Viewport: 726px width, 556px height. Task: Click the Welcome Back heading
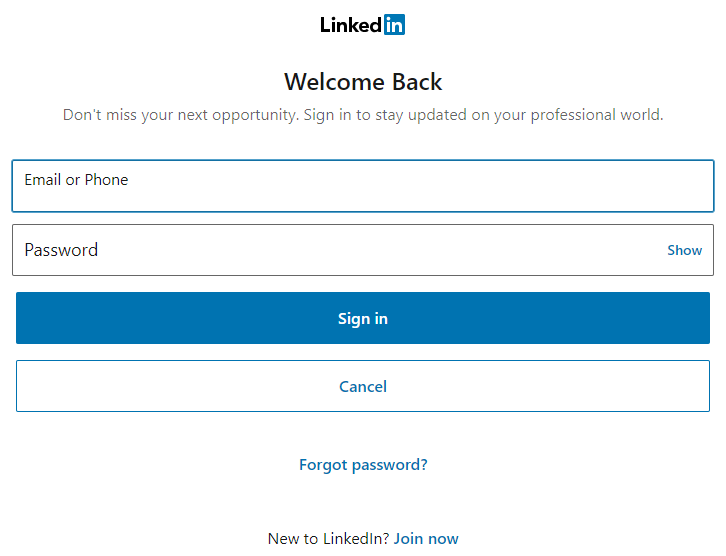363,82
